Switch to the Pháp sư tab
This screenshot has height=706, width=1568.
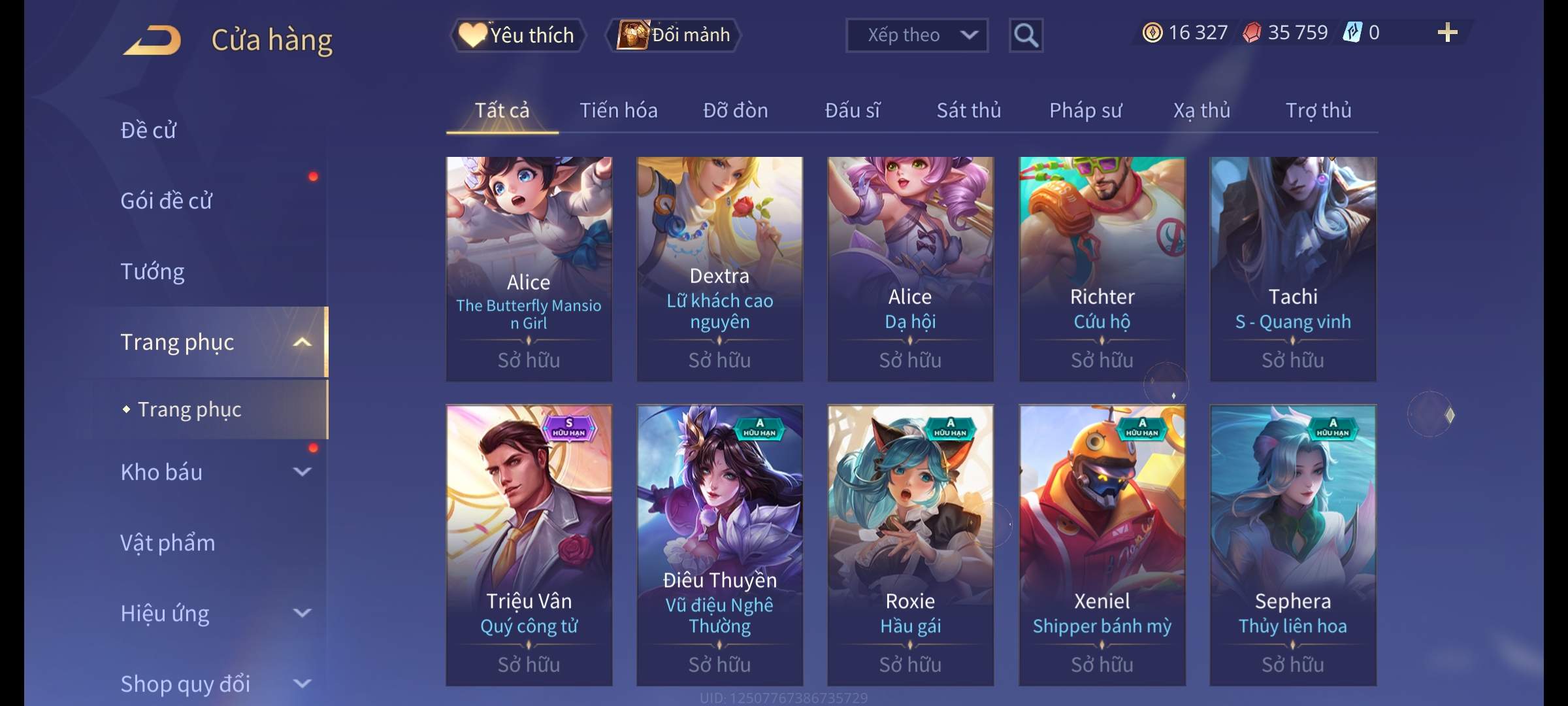pos(1085,110)
